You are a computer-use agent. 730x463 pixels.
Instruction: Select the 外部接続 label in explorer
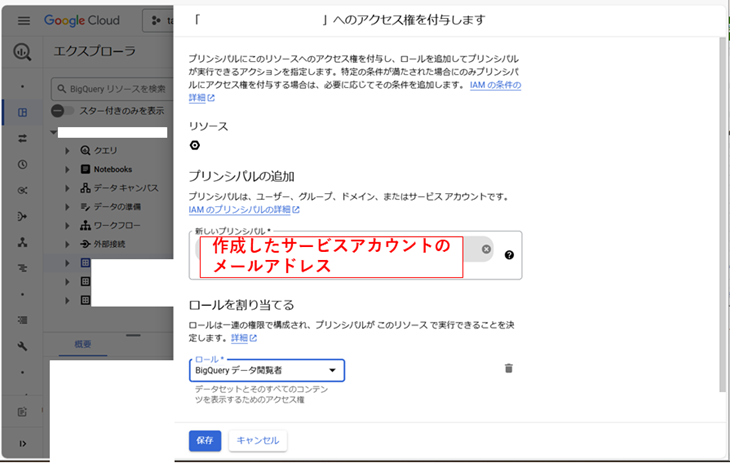pos(109,244)
